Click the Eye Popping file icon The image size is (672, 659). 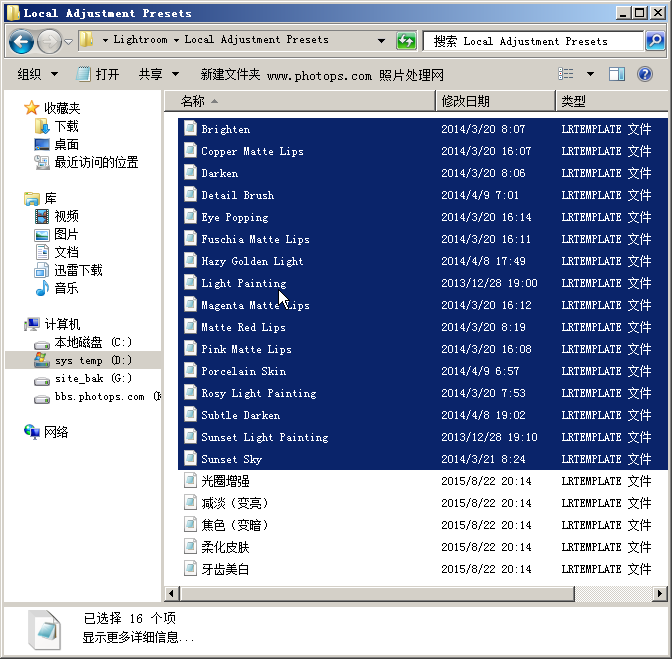pos(190,216)
